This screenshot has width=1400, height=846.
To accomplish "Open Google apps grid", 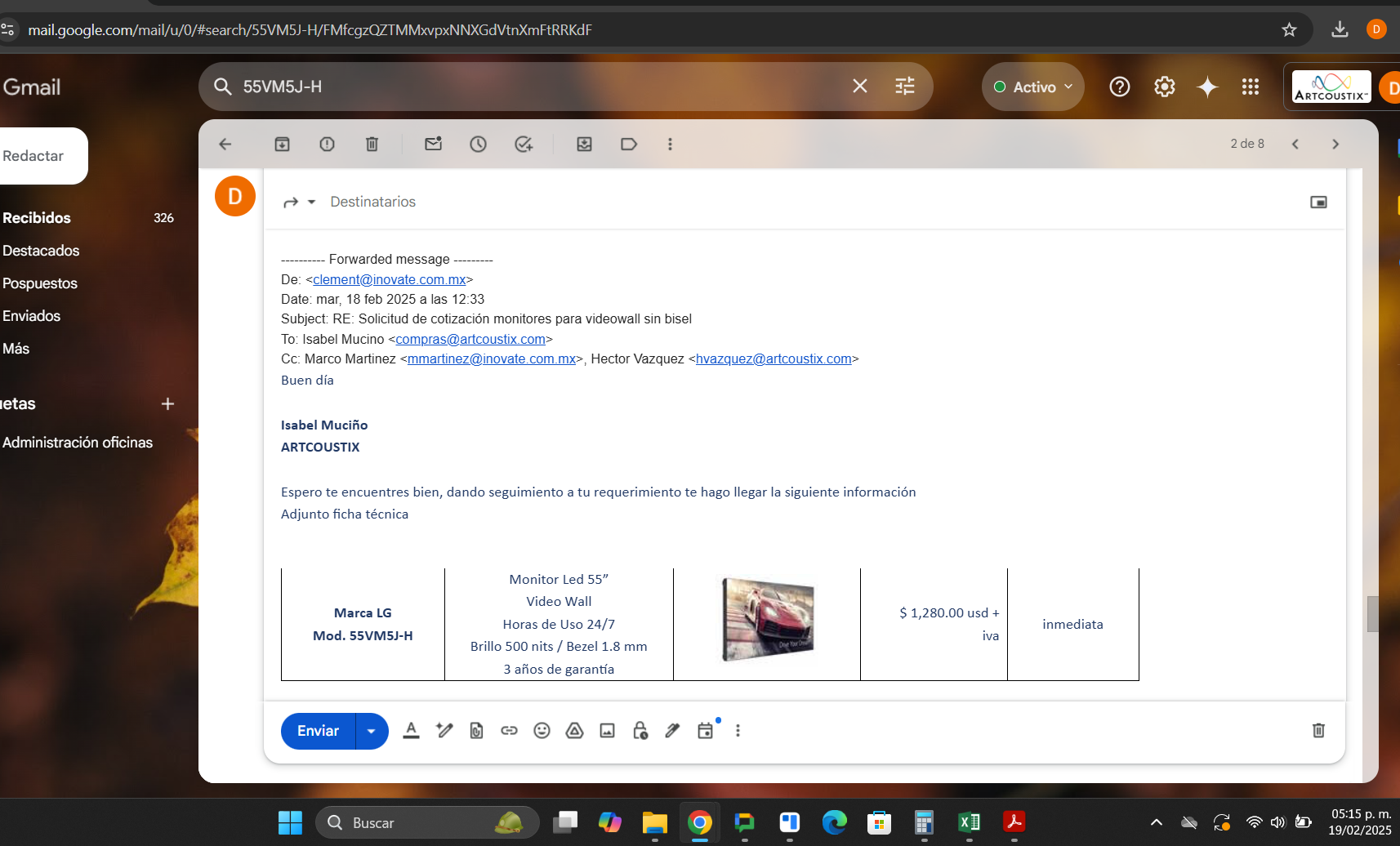I will tap(1251, 87).
